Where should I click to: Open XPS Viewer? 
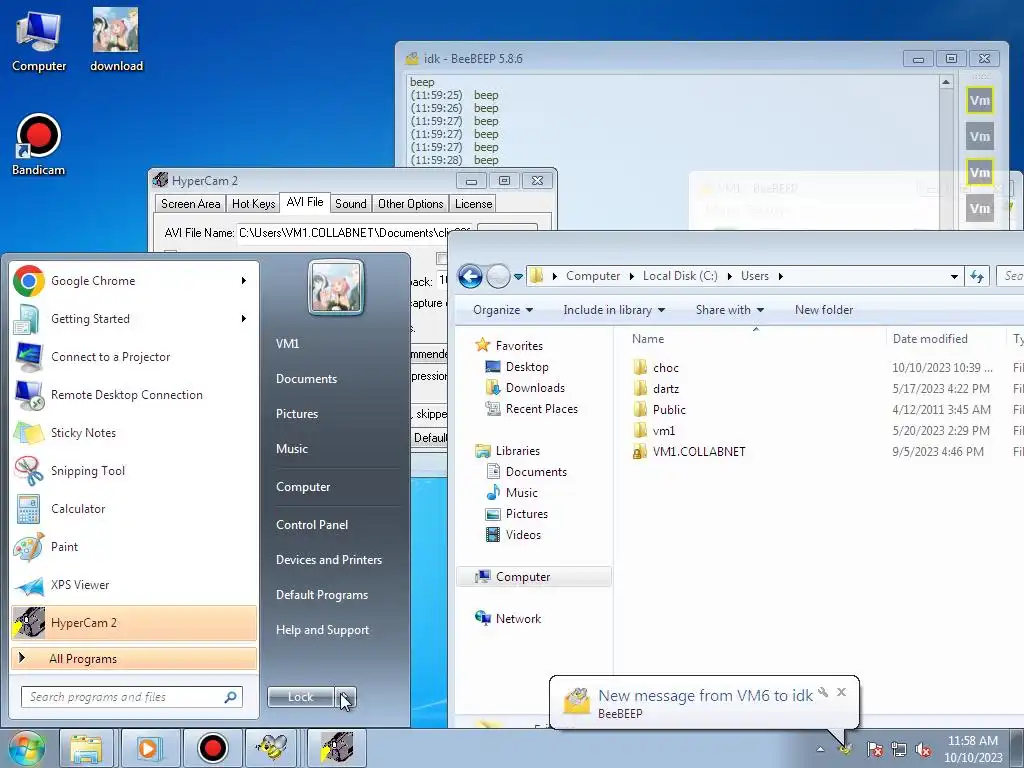click(x=134, y=584)
